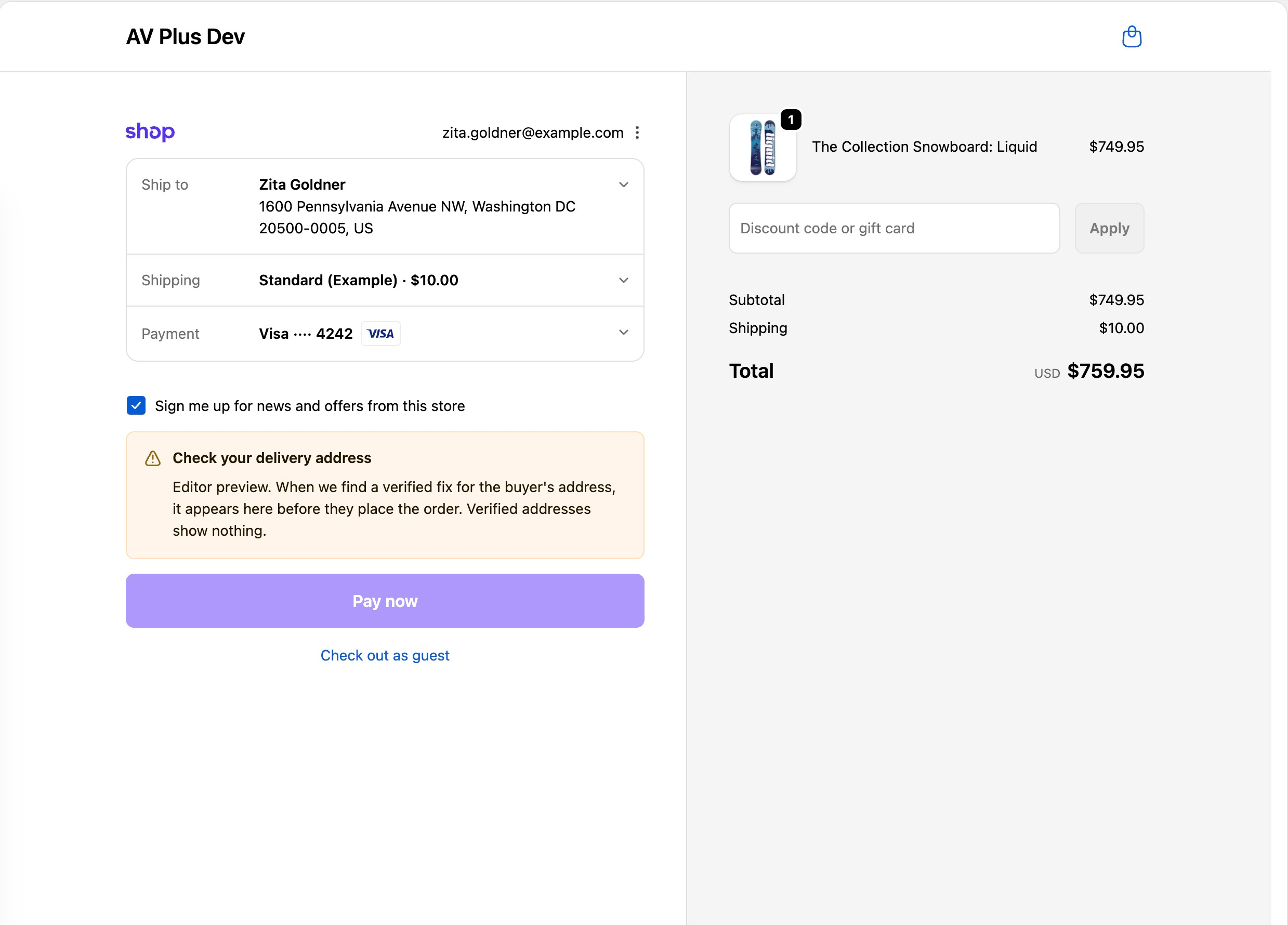The height and width of the screenshot is (925, 1288).
Task: Click the zita.goldner@example.com email text
Action: point(533,133)
